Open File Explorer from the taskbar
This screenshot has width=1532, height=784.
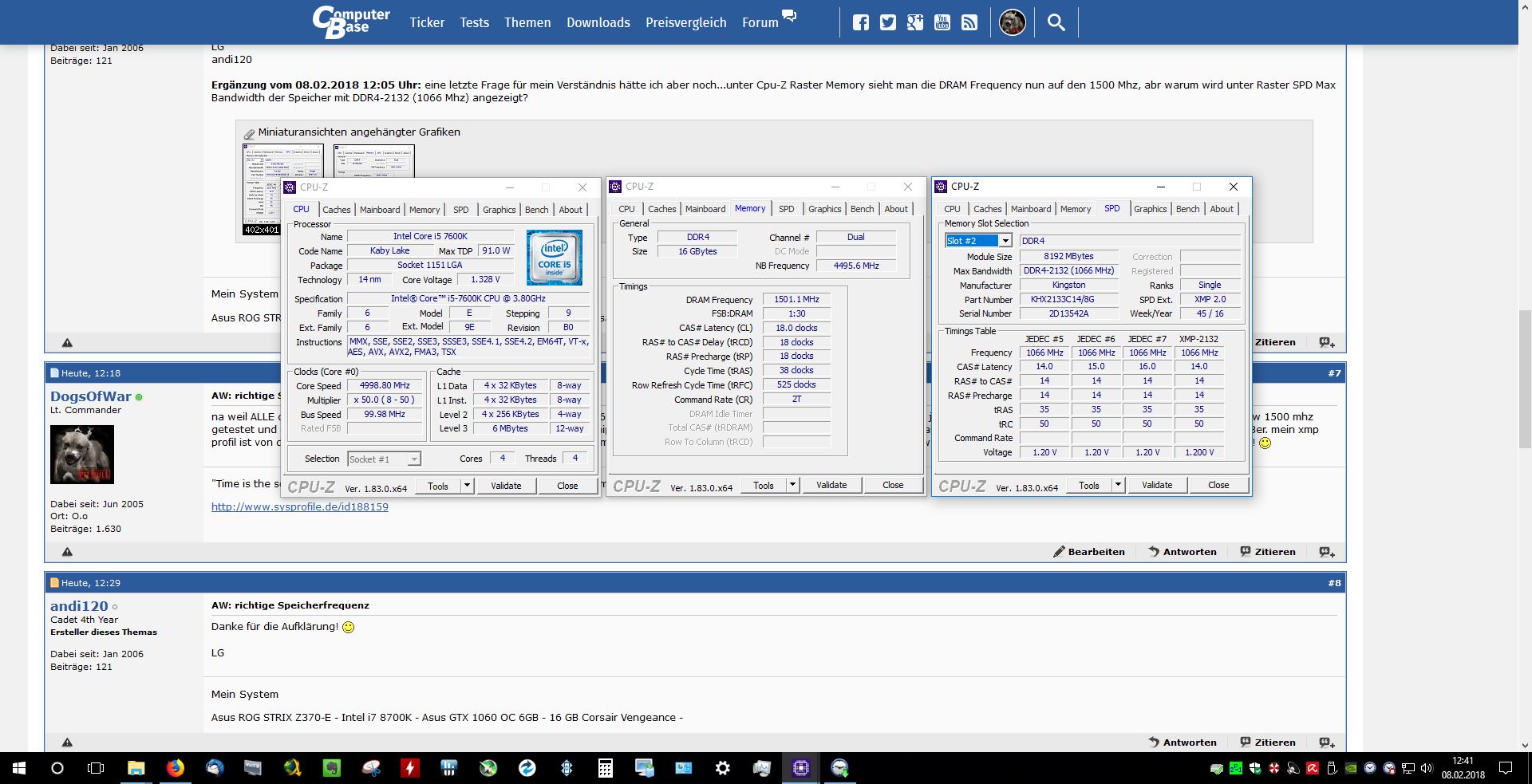pyautogui.click(x=136, y=768)
